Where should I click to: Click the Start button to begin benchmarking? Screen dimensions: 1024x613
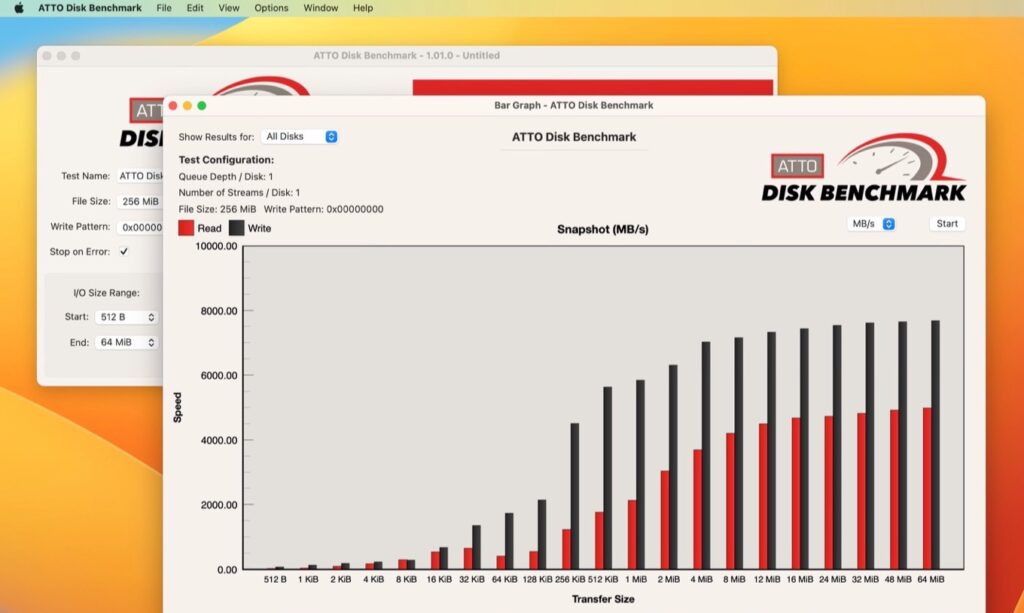(946, 223)
